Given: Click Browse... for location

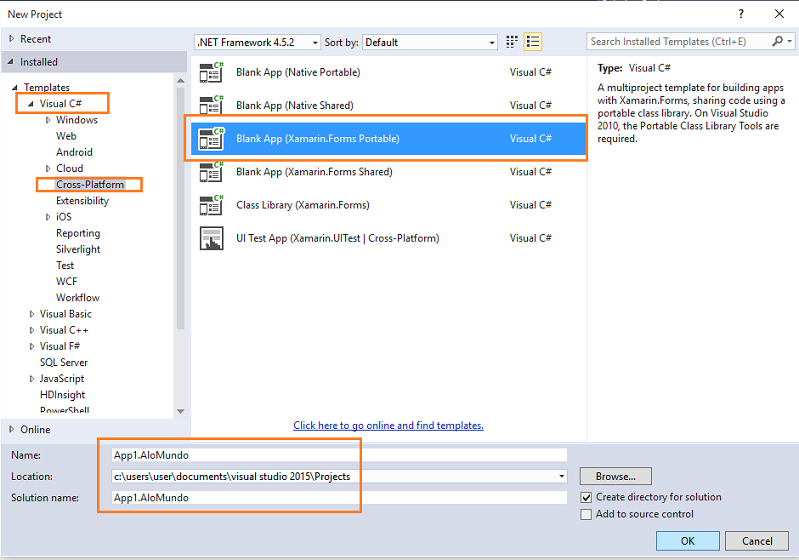Looking at the screenshot, I should point(616,476).
